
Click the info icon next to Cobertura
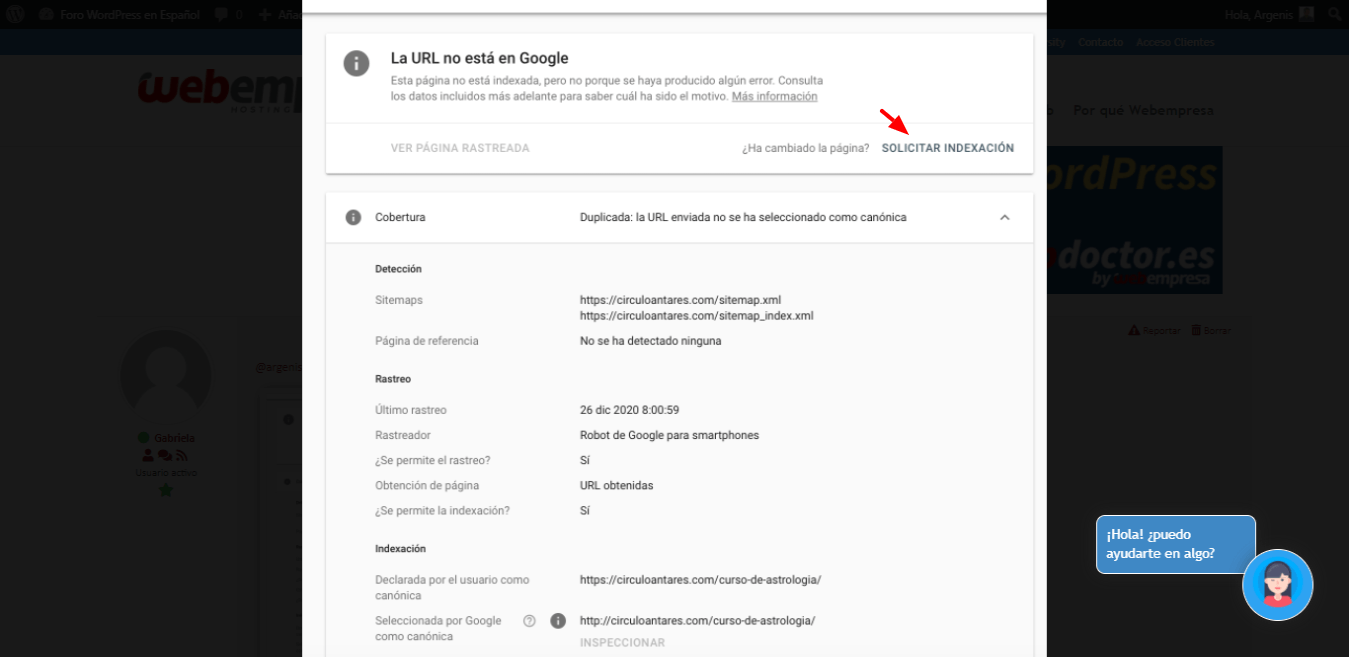click(353, 217)
